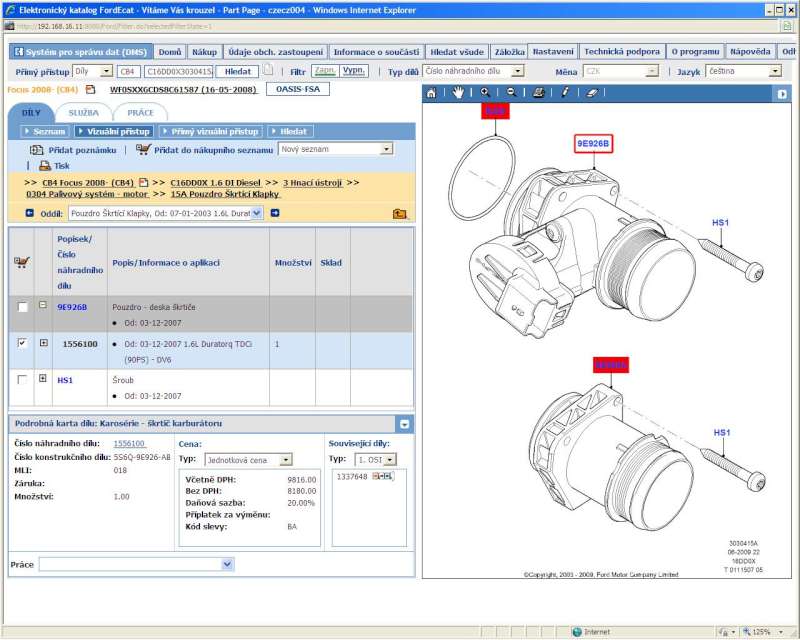Switch to the SLUŽBA tab

pyautogui.click(x=84, y=113)
